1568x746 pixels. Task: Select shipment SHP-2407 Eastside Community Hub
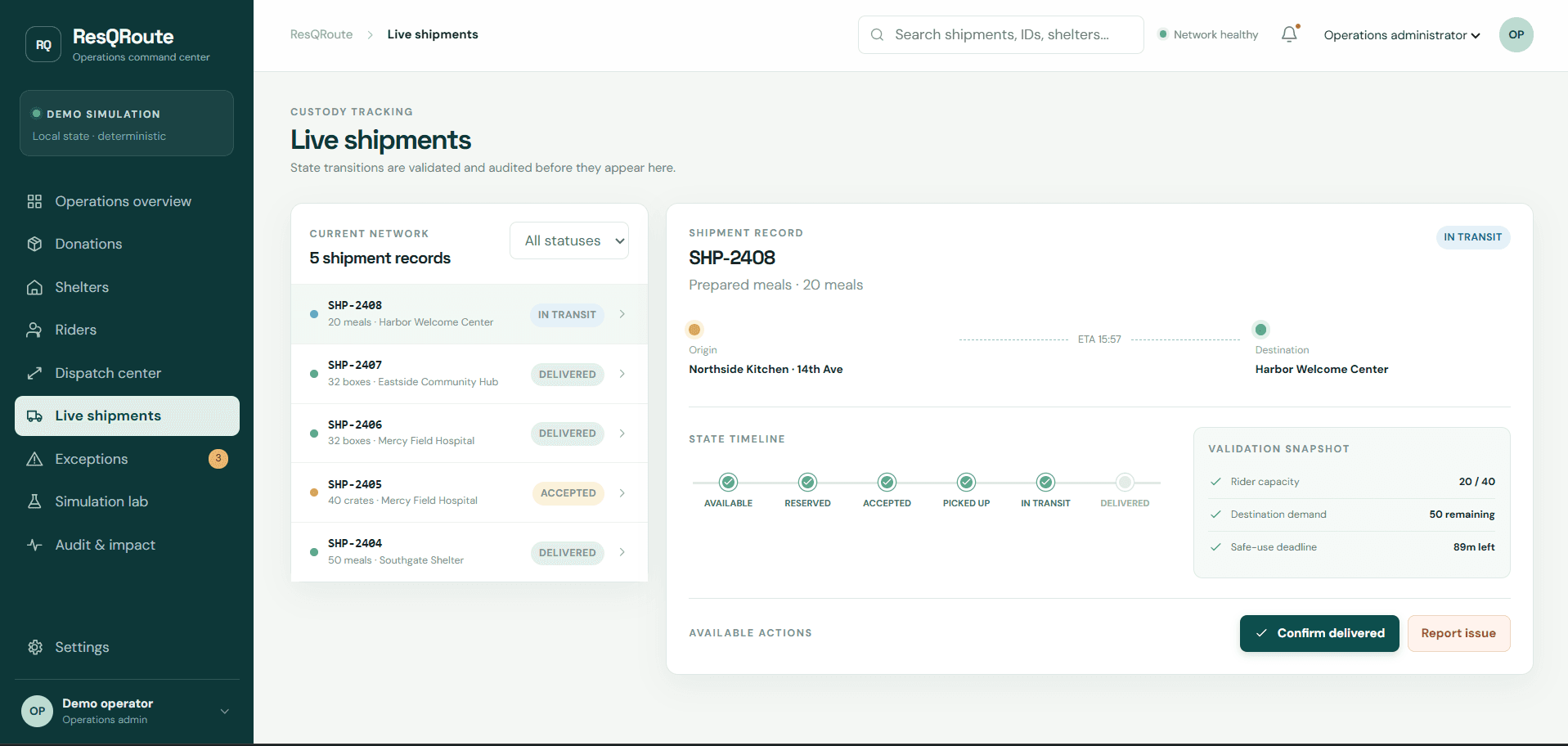pyautogui.click(x=470, y=374)
